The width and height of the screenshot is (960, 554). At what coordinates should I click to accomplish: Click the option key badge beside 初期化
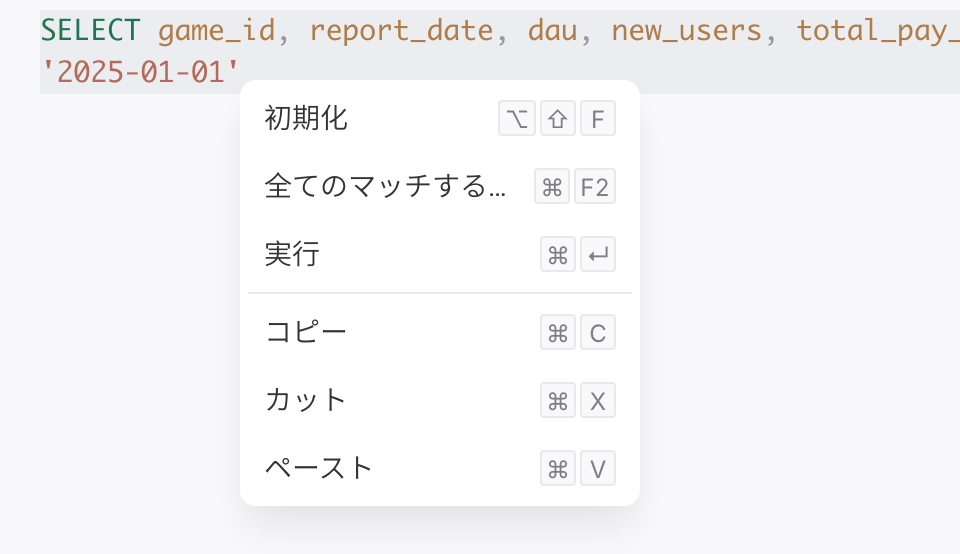517,118
